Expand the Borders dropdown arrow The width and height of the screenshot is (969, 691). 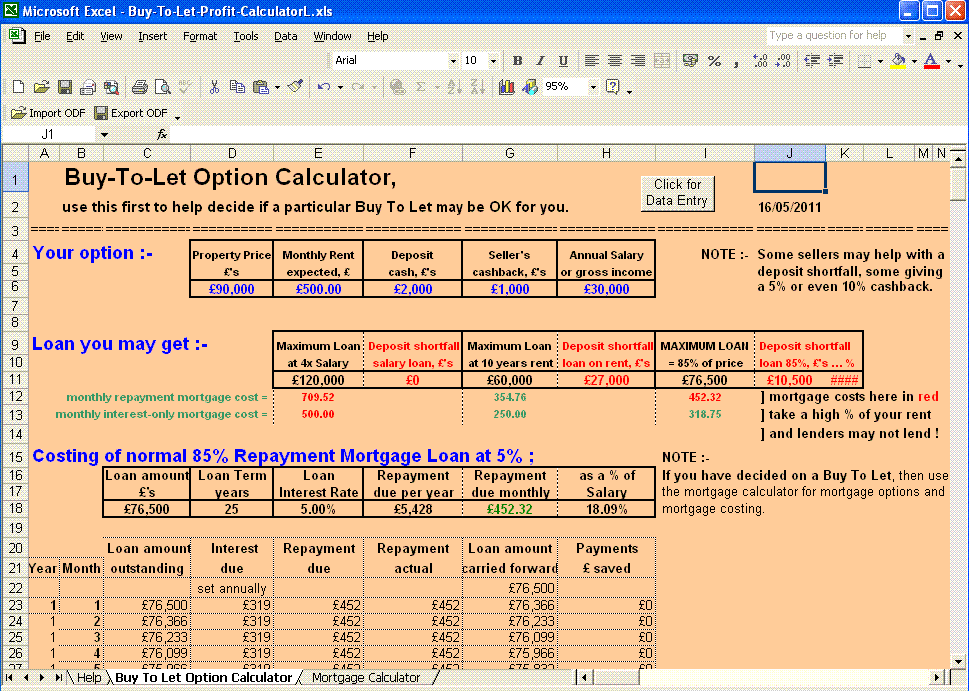(x=880, y=61)
